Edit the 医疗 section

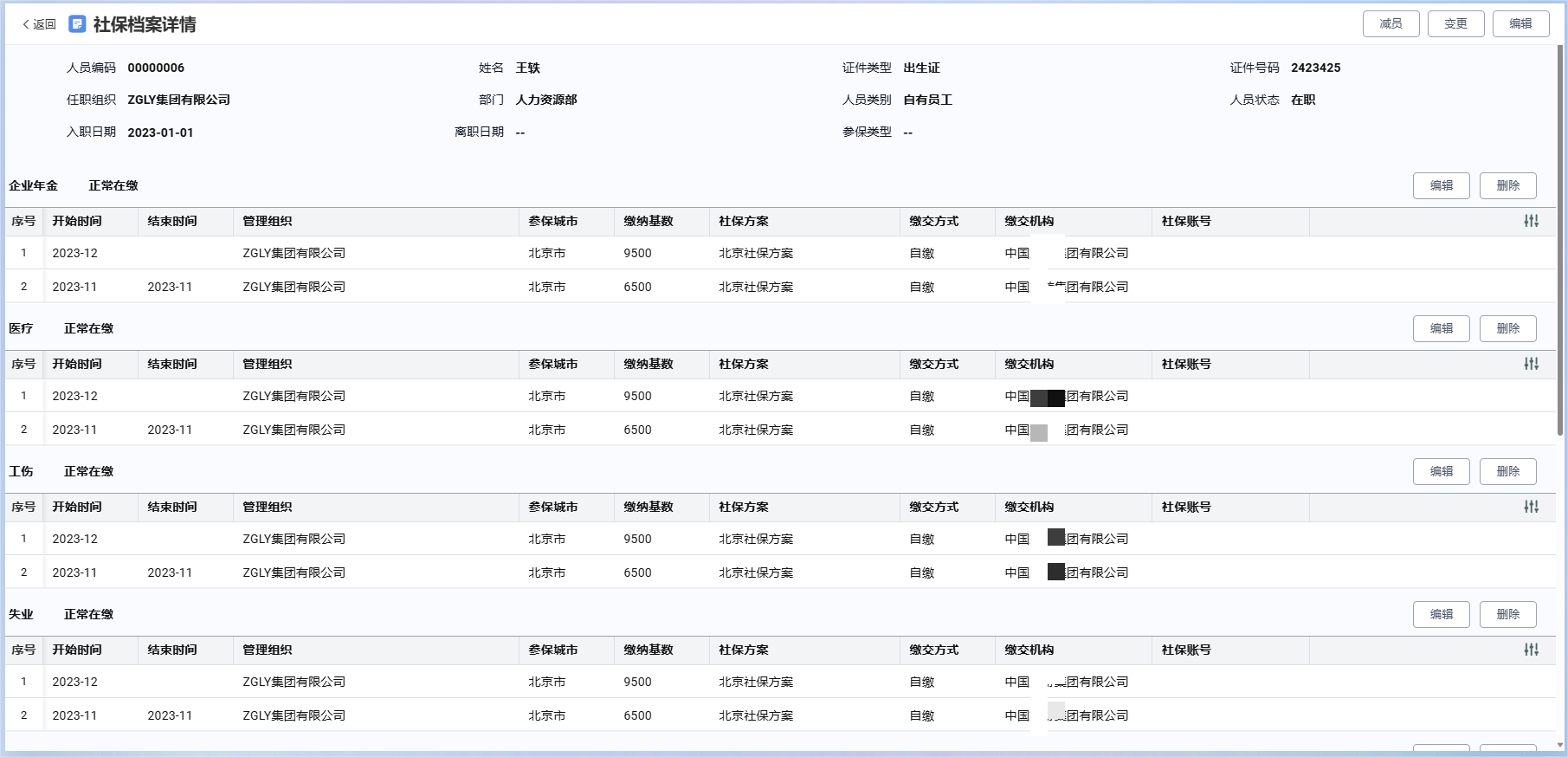click(1441, 328)
